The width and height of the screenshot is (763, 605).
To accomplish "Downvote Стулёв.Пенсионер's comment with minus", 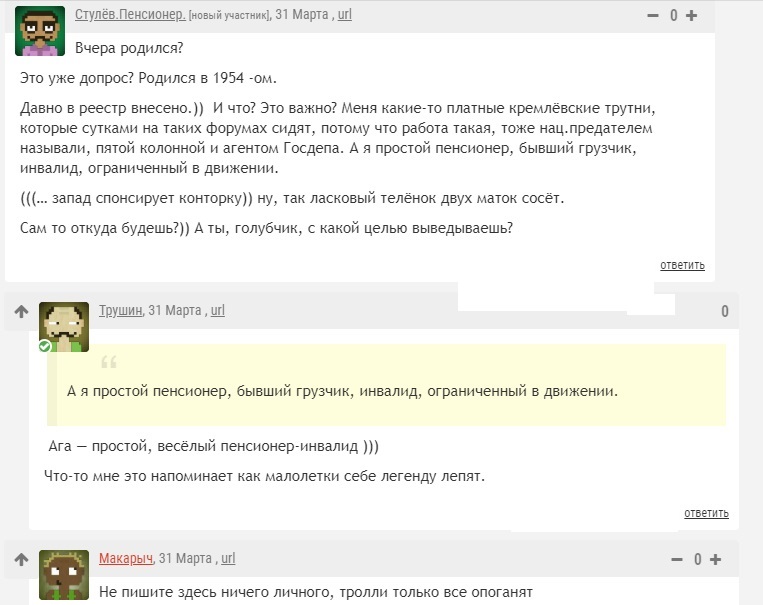I will click(653, 16).
